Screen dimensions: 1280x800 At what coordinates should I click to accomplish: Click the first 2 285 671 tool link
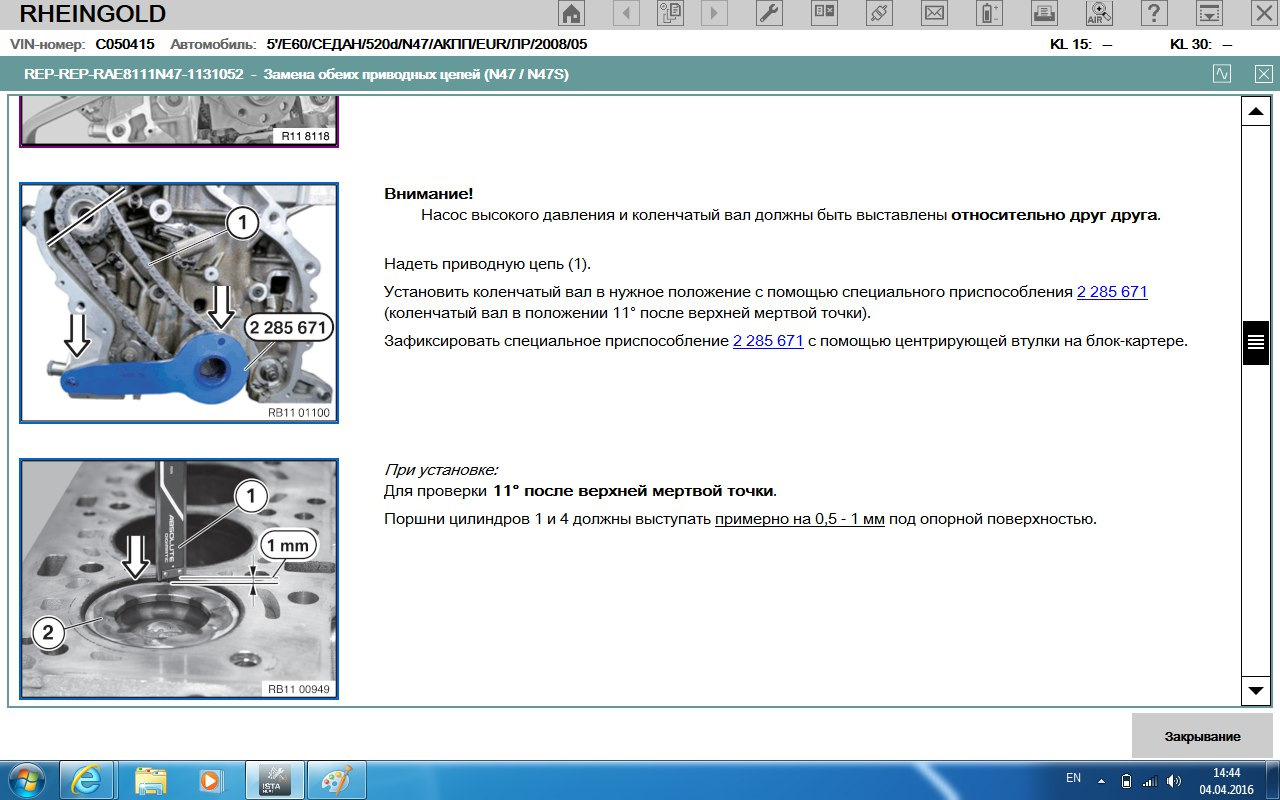[x=1112, y=292]
